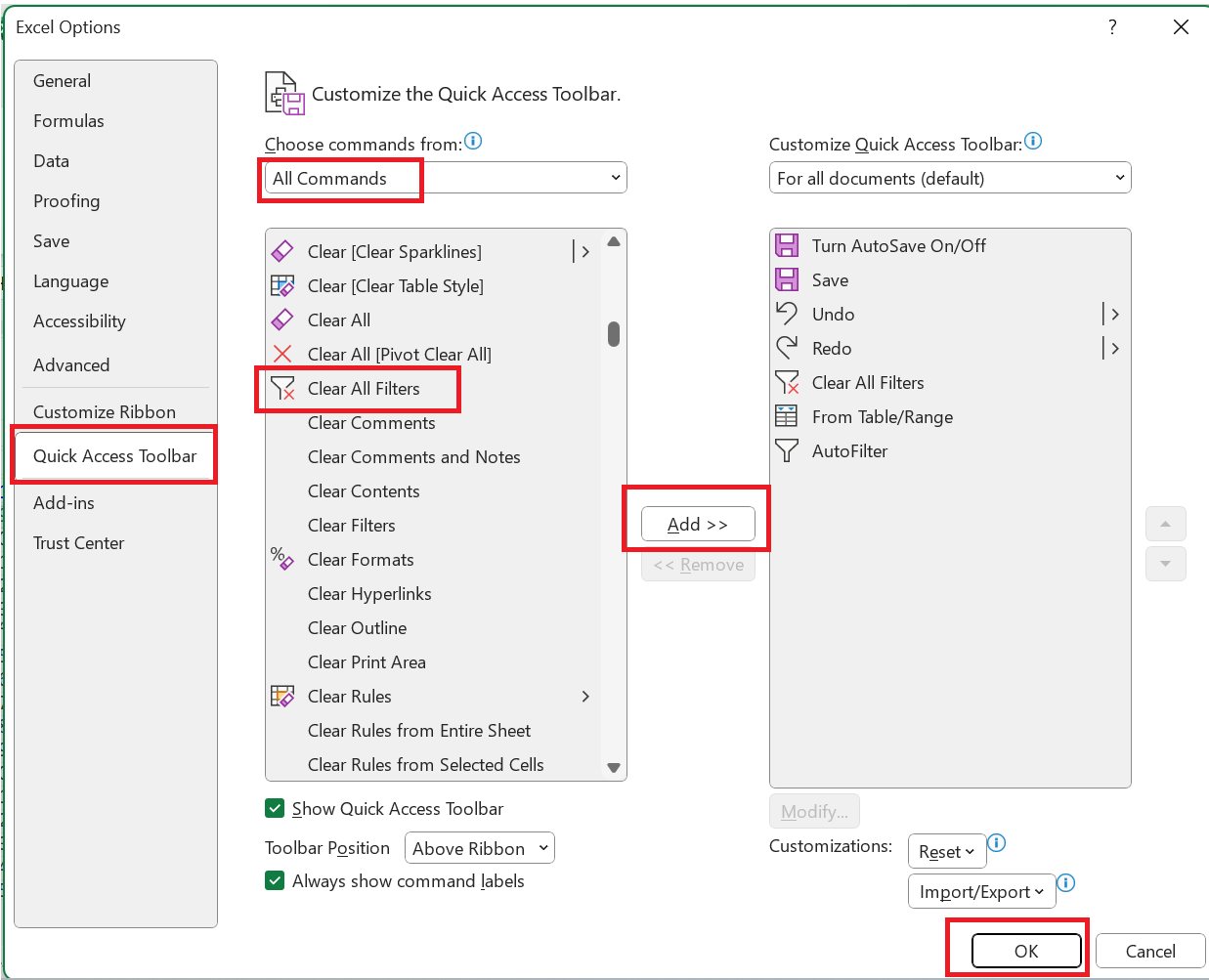The height and width of the screenshot is (980, 1209).
Task: Click the AutoFilter funnel icon
Action: tap(787, 450)
